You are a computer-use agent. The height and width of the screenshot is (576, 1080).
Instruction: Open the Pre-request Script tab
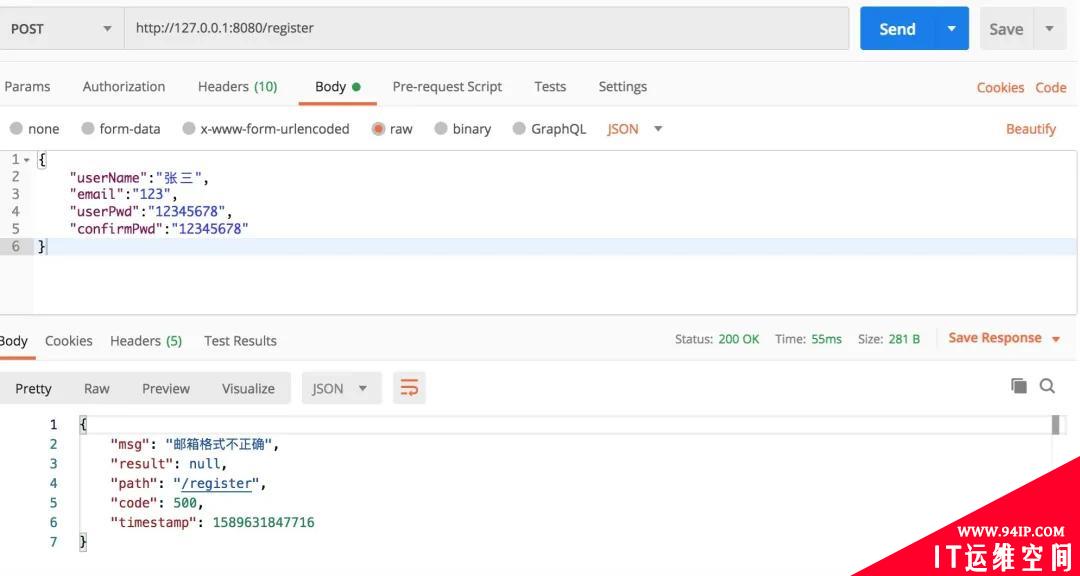point(447,87)
